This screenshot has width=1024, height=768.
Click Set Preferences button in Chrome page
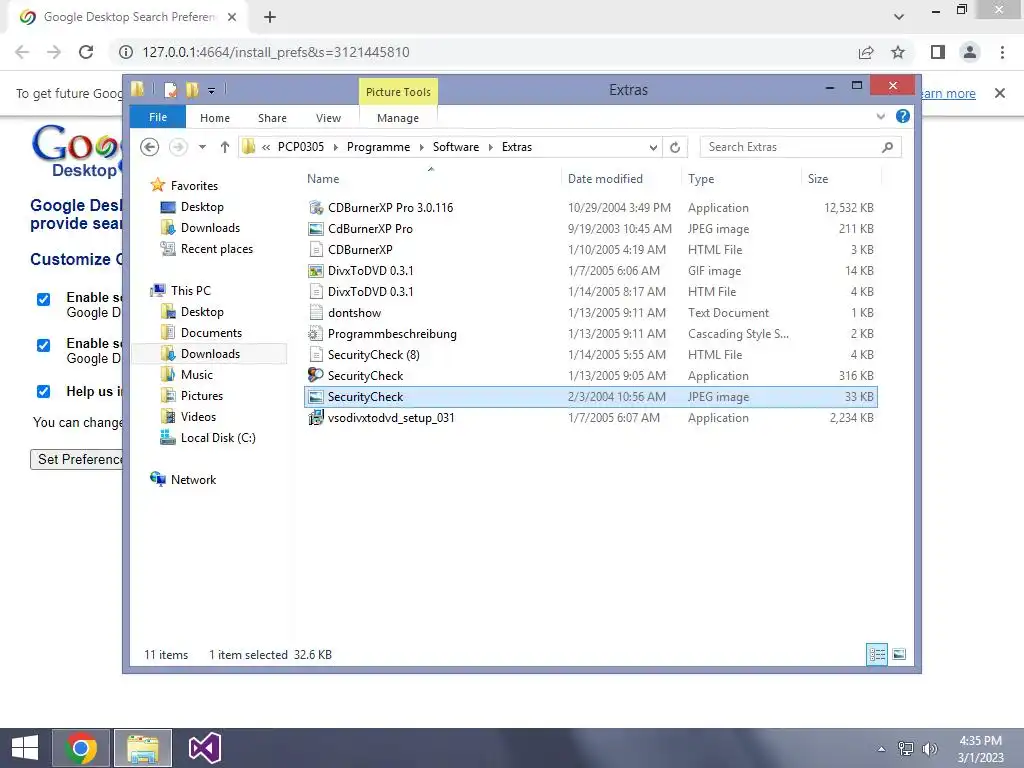(x=76, y=459)
